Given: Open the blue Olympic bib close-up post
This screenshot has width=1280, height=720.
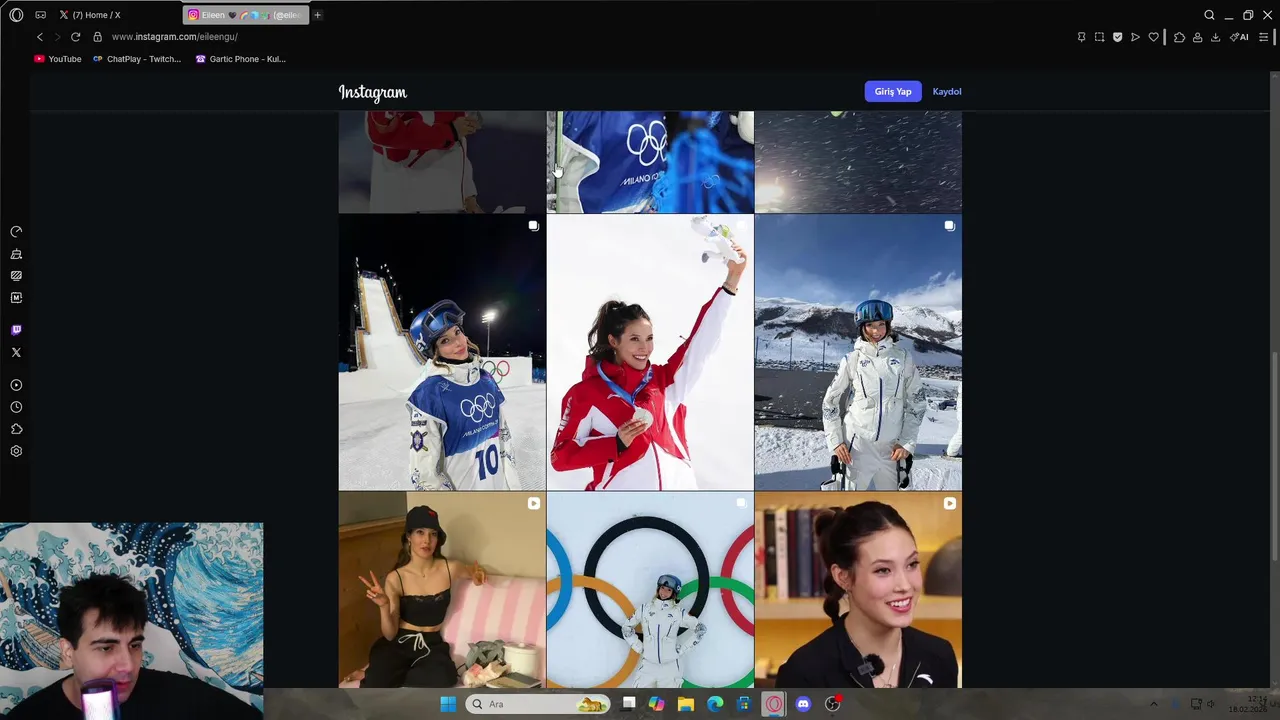Looking at the screenshot, I should 650,162.
